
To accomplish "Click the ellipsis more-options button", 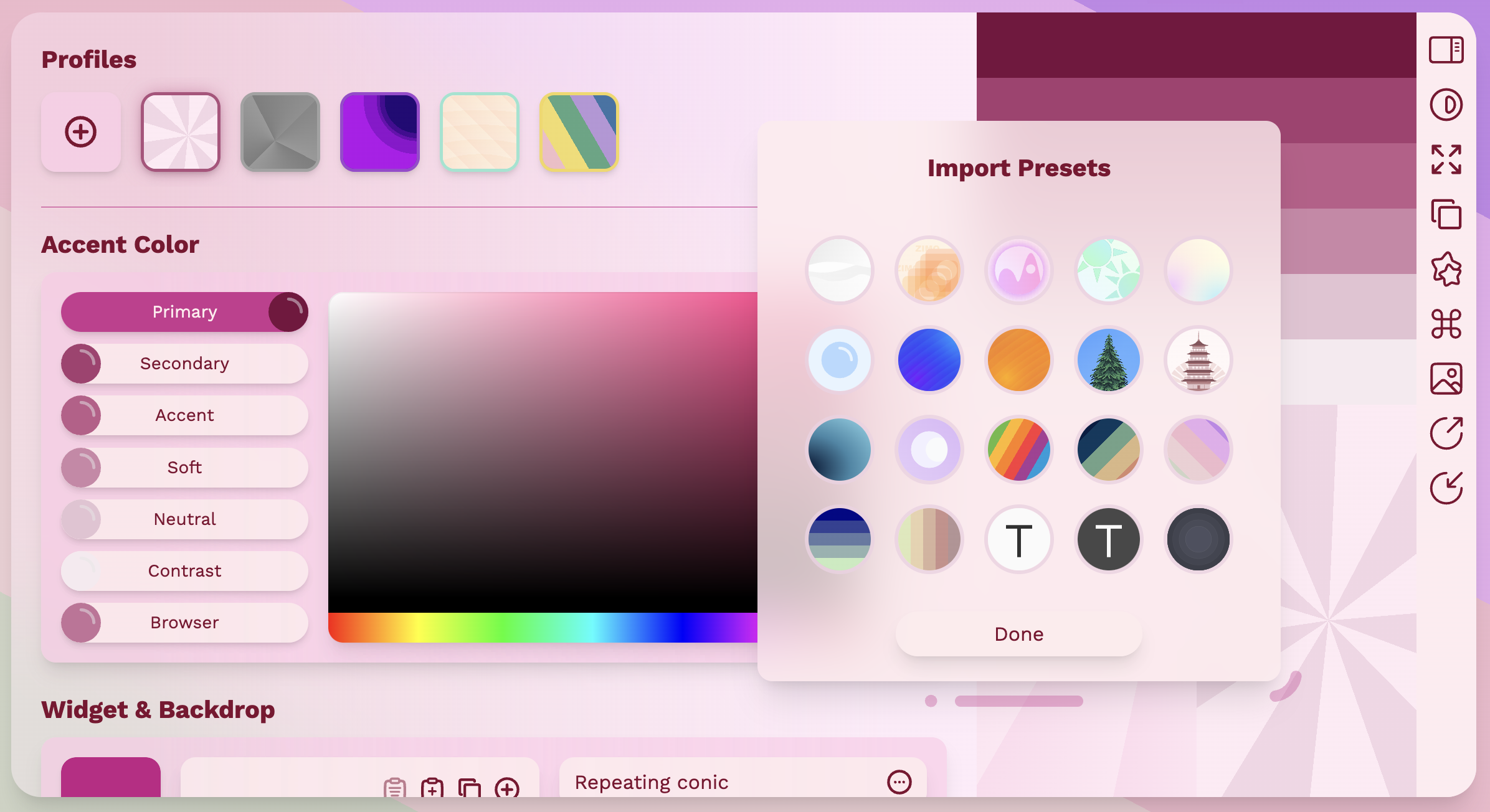I will 899,782.
